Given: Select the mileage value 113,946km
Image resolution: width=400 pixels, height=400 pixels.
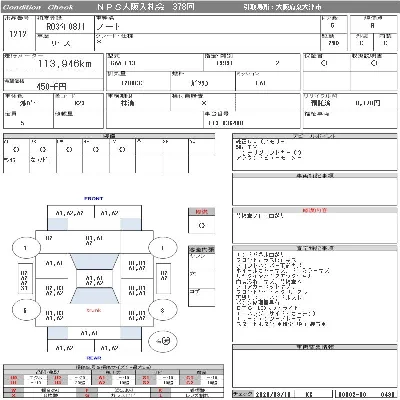Looking at the screenshot, I should click(x=65, y=63).
